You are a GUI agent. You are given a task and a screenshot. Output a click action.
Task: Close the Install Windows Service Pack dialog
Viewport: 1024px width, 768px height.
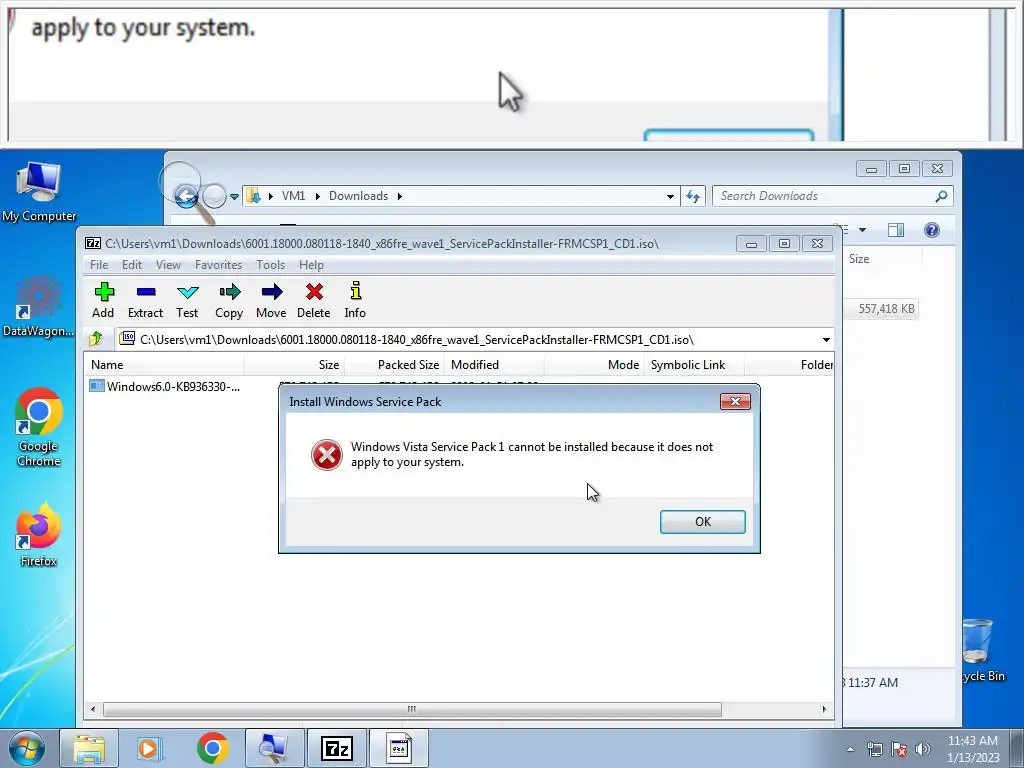point(735,402)
